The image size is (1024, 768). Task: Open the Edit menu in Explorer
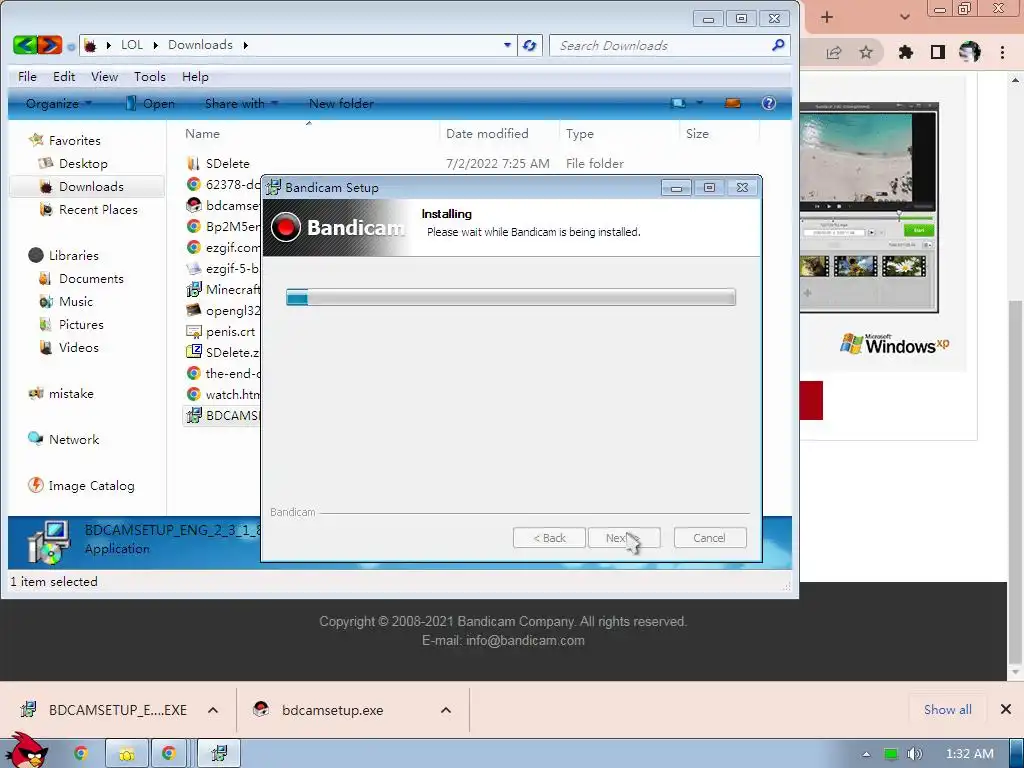click(64, 76)
